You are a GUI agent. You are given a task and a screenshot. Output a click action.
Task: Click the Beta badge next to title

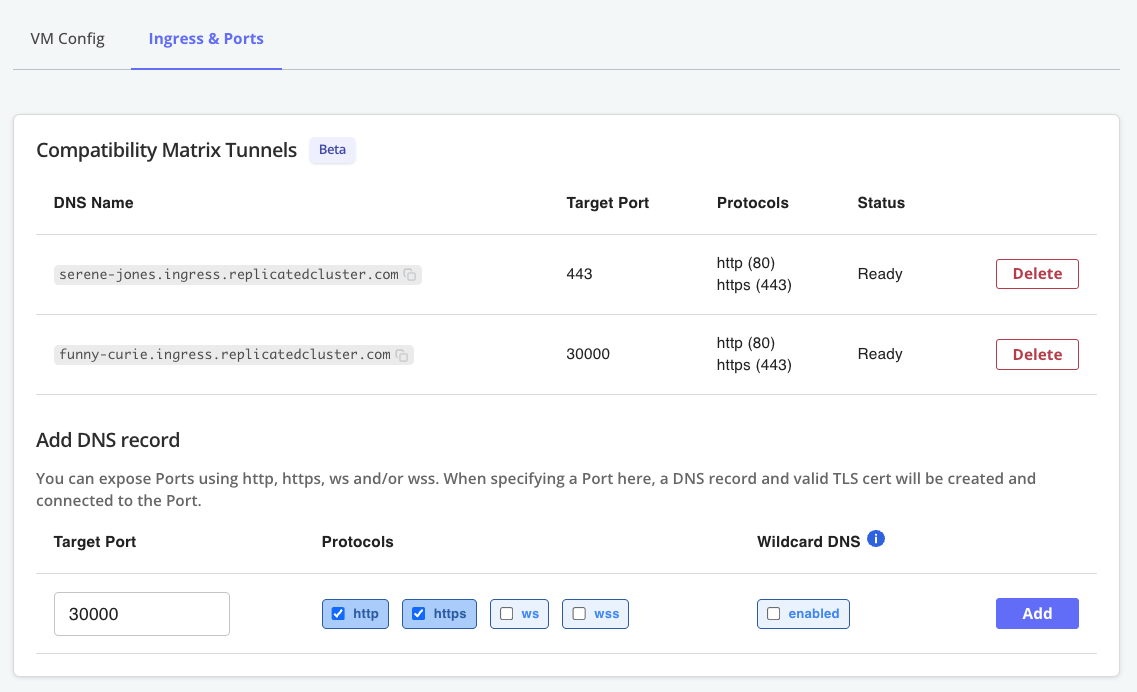point(332,150)
